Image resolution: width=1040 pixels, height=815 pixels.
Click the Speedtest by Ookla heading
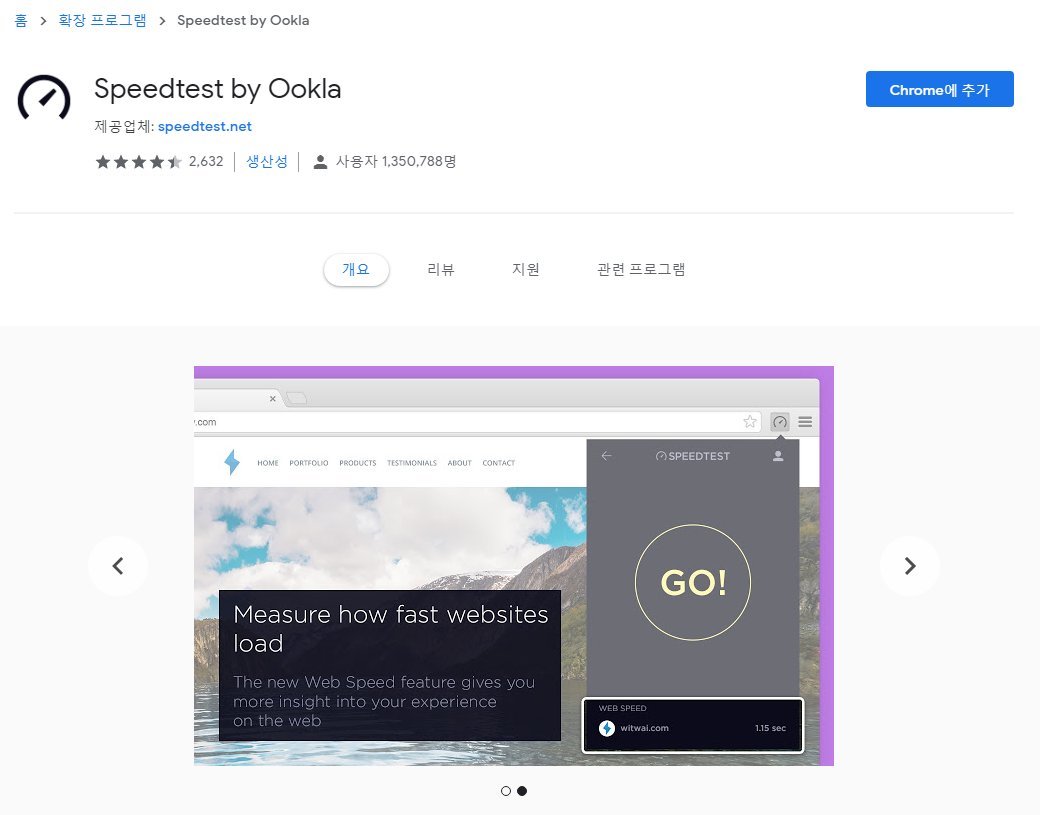(218, 89)
